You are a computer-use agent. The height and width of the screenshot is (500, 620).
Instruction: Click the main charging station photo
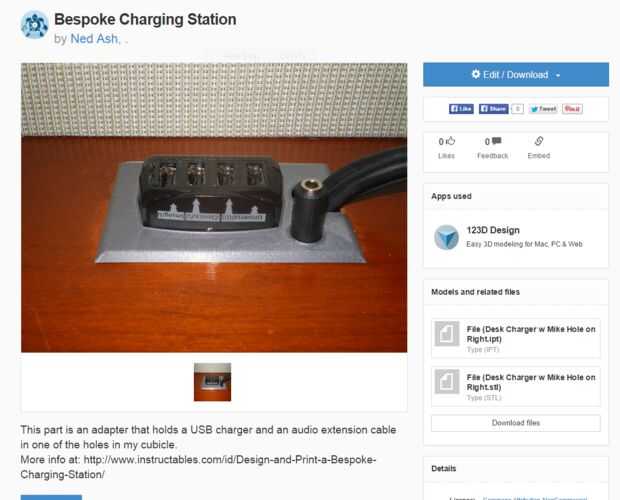coord(214,208)
